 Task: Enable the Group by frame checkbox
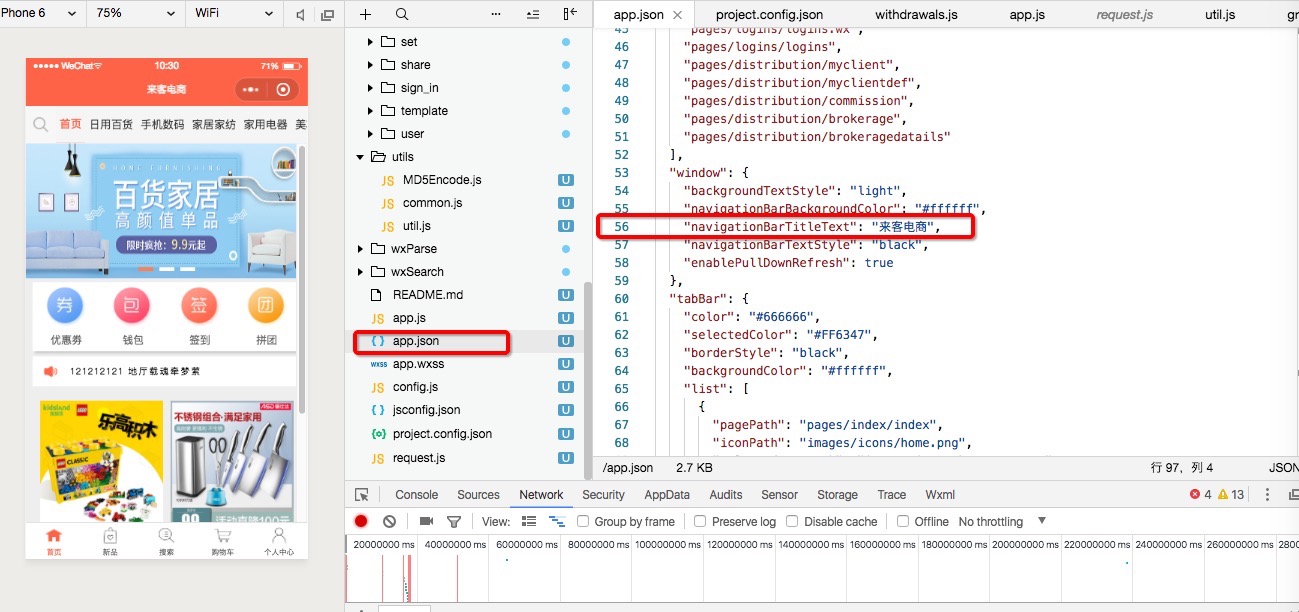tap(583, 521)
